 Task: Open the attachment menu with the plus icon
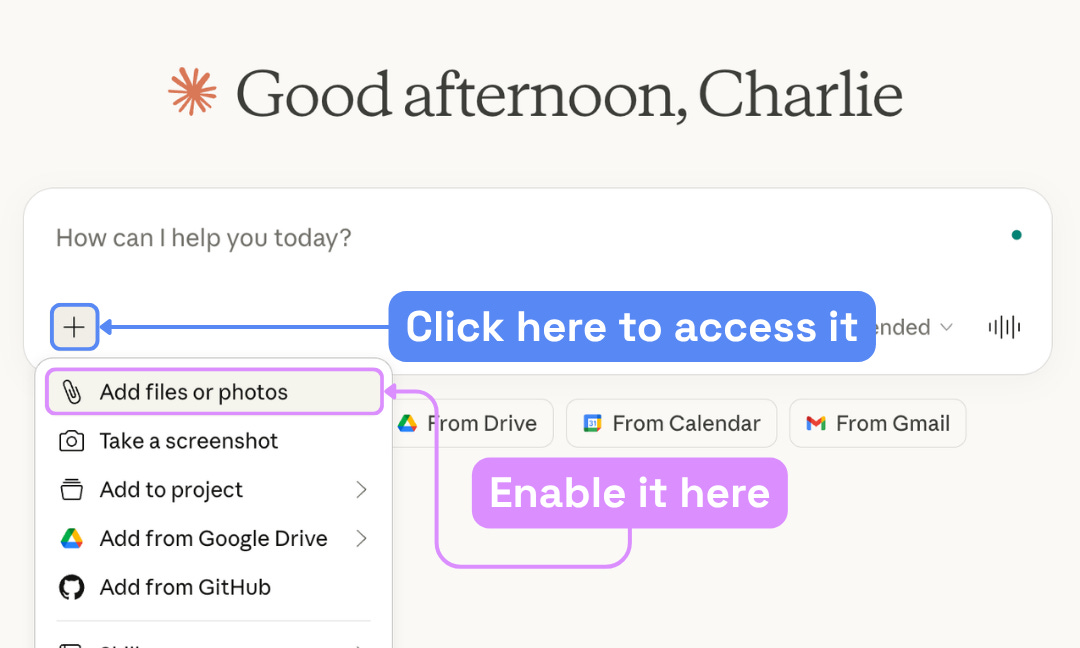74,326
